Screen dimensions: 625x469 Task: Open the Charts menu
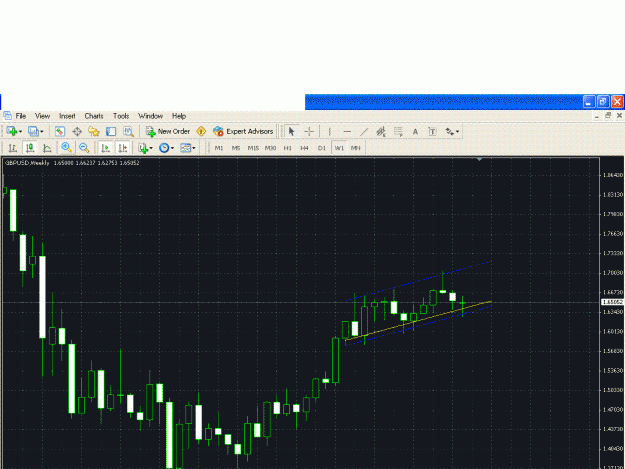(x=94, y=116)
